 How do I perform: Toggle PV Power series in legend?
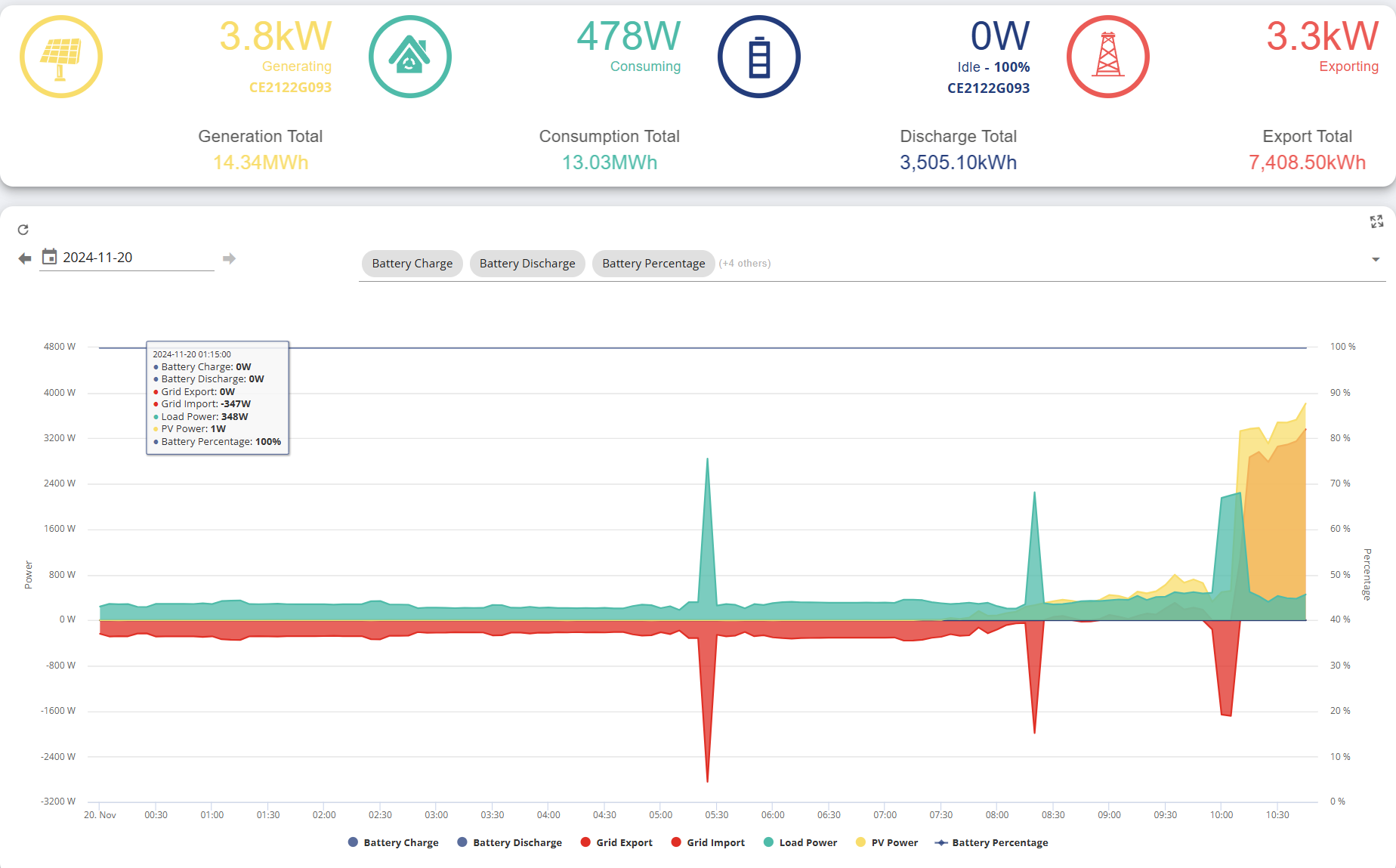[x=887, y=842]
